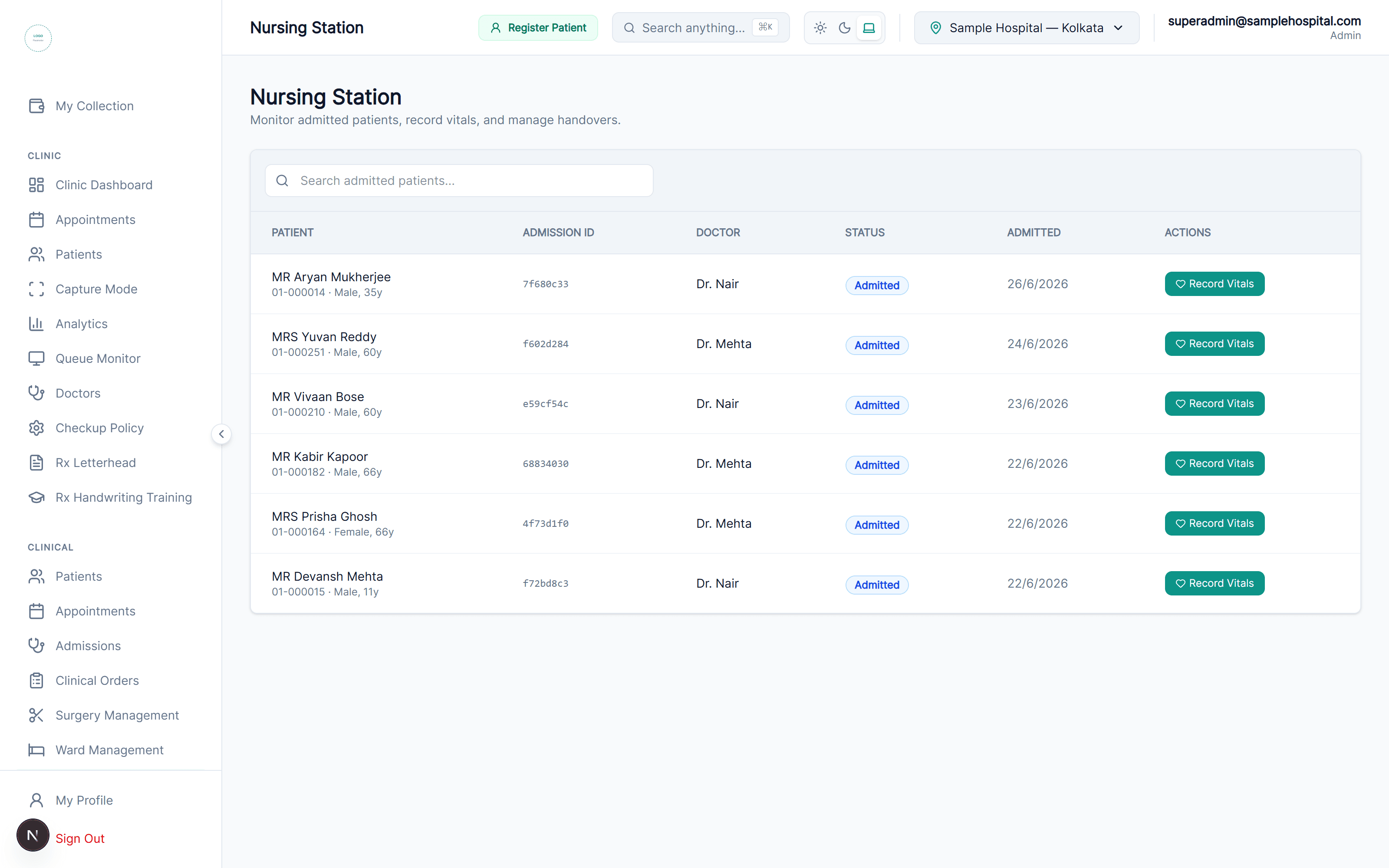
Task: Click the Capture Mode frame icon
Action: (36, 289)
